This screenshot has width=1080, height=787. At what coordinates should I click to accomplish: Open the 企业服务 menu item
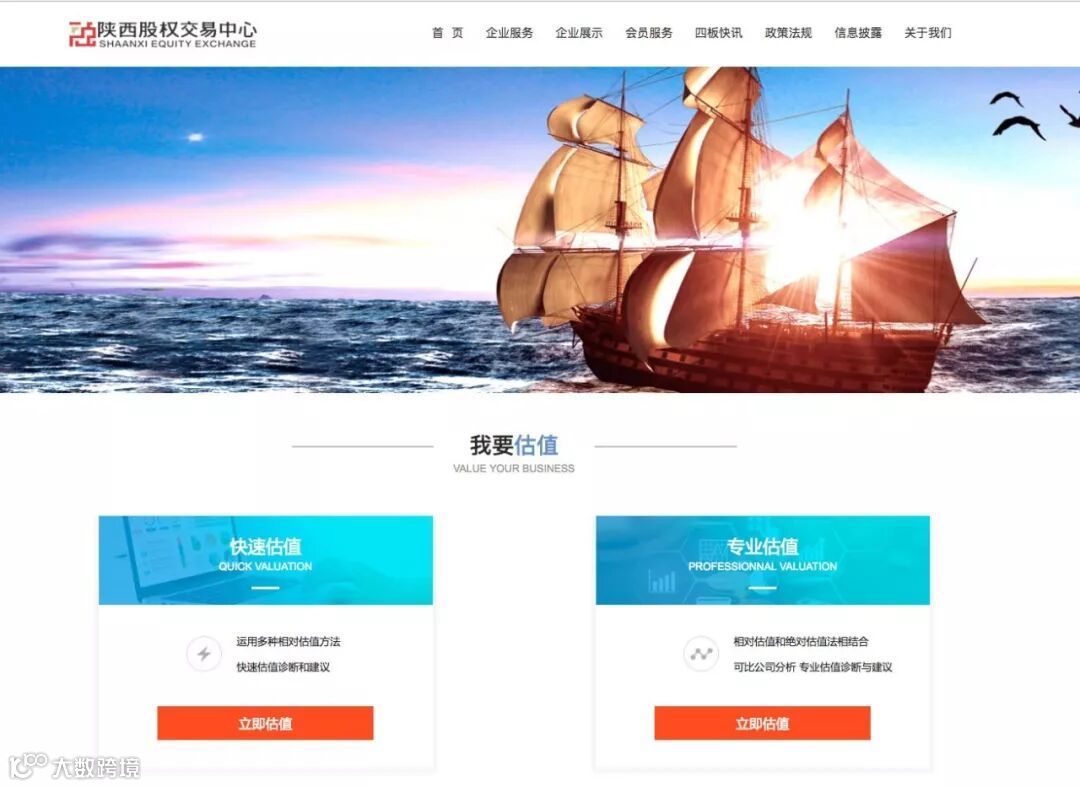pos(509,33)
